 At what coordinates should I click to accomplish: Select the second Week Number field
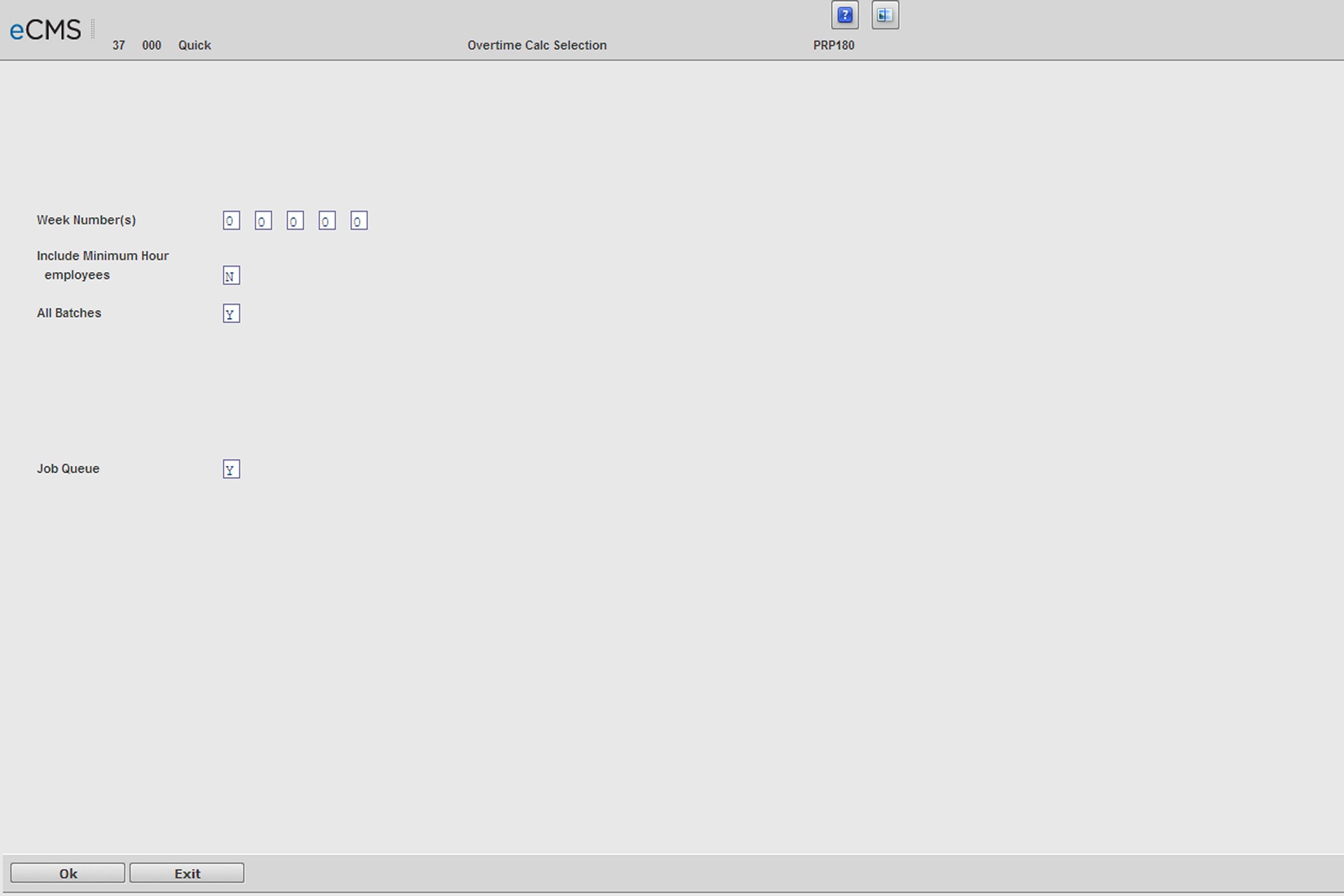click(x=263, y=220)
